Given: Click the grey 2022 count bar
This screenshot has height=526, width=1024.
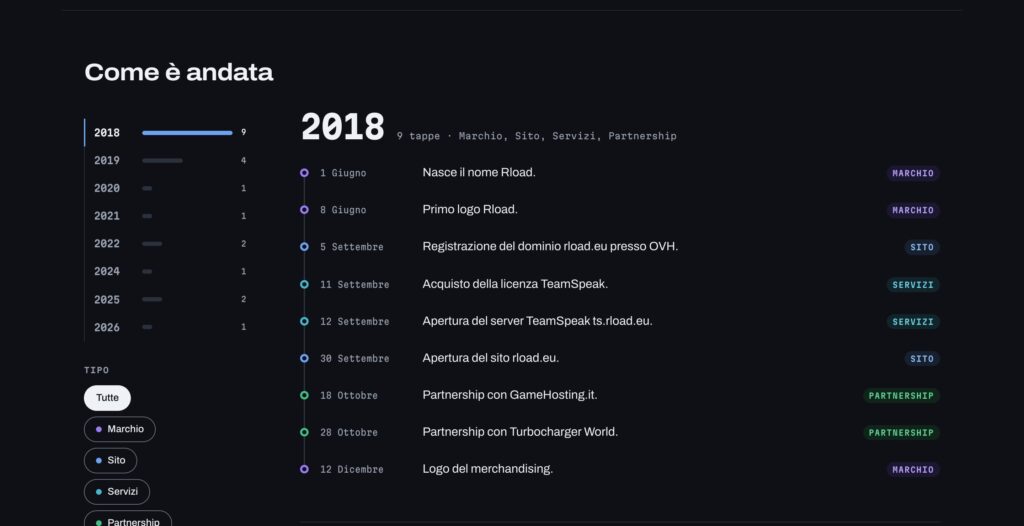Looking at the screenshot, I should tap(152, 244).
